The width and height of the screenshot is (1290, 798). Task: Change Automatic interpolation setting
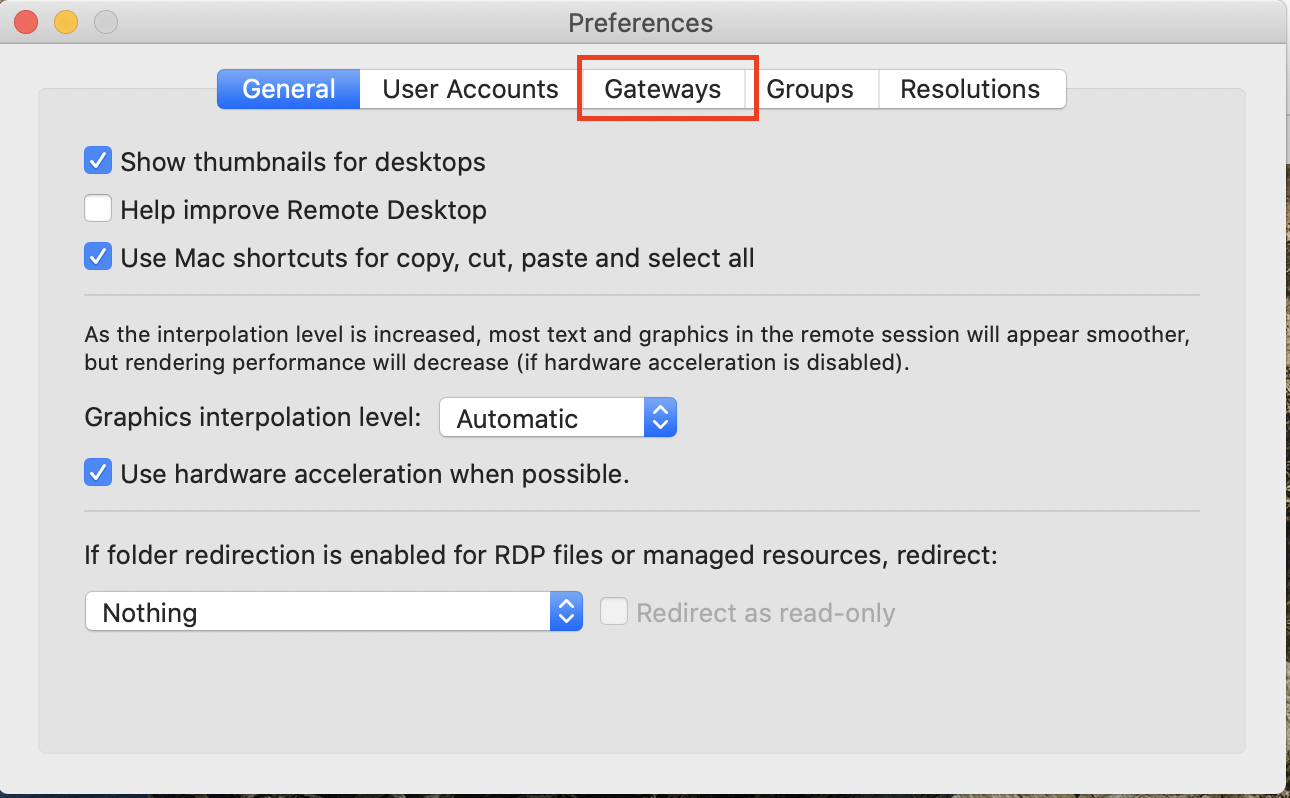pyautogui.click(x=540, y=417)
